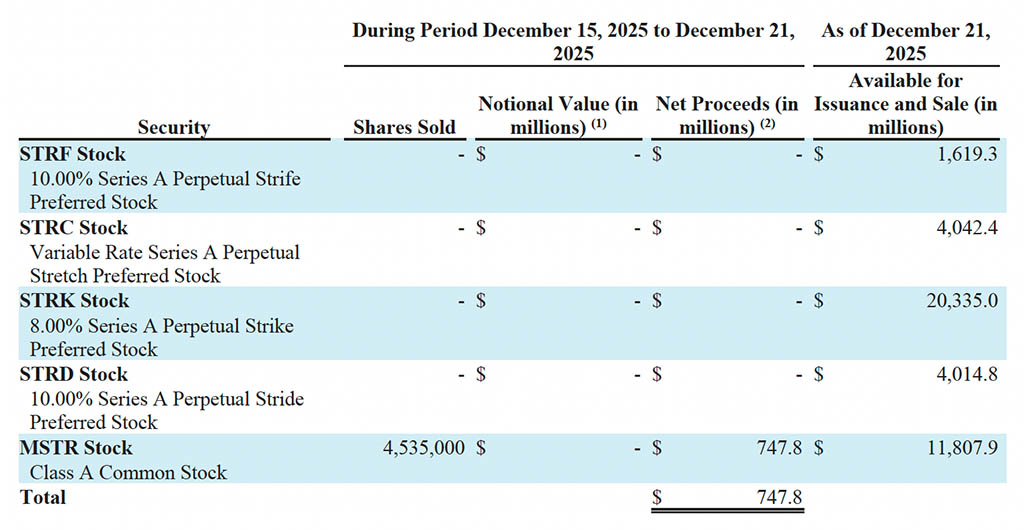Click the STRC Stock row label

pyautogui.click(x=75, y=228)
